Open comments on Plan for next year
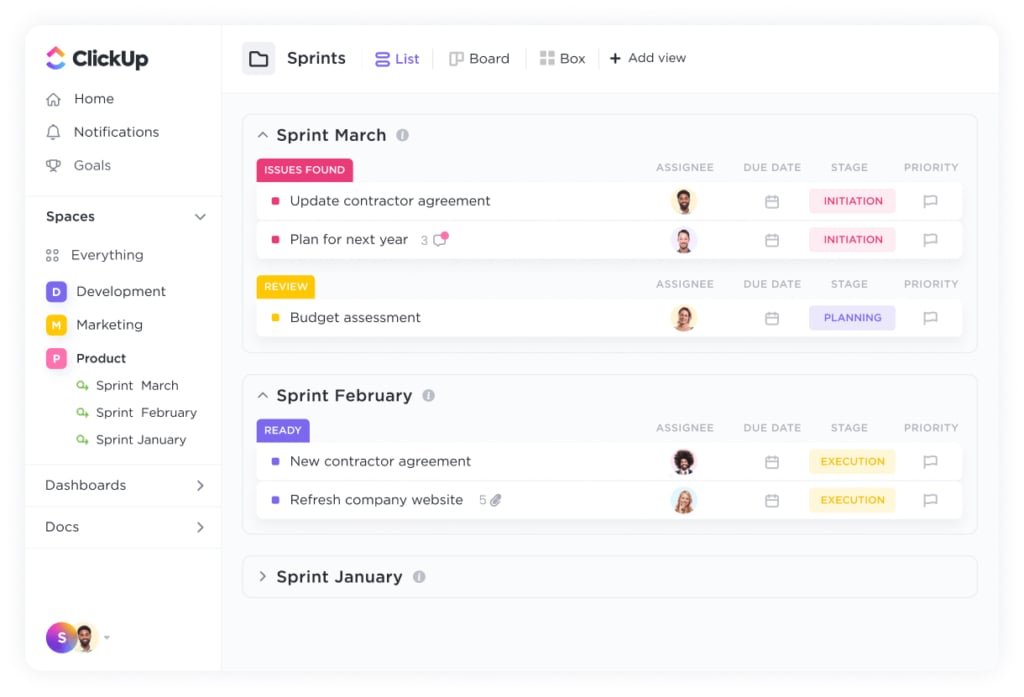The image size is (1024, 697). tap(441, 239)
